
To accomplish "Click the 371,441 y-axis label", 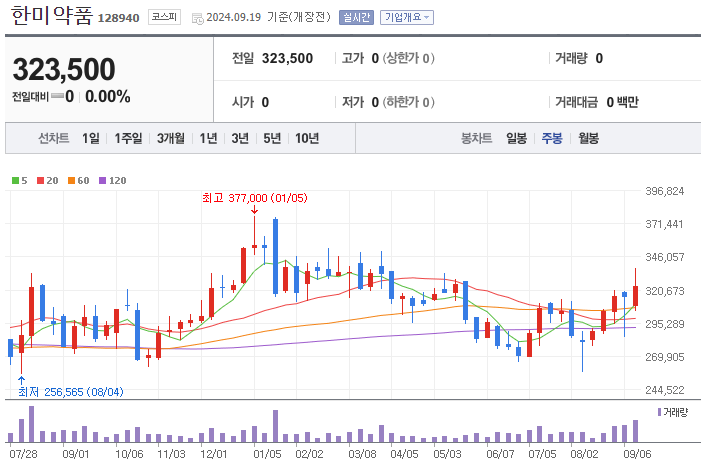I will 664,225.
